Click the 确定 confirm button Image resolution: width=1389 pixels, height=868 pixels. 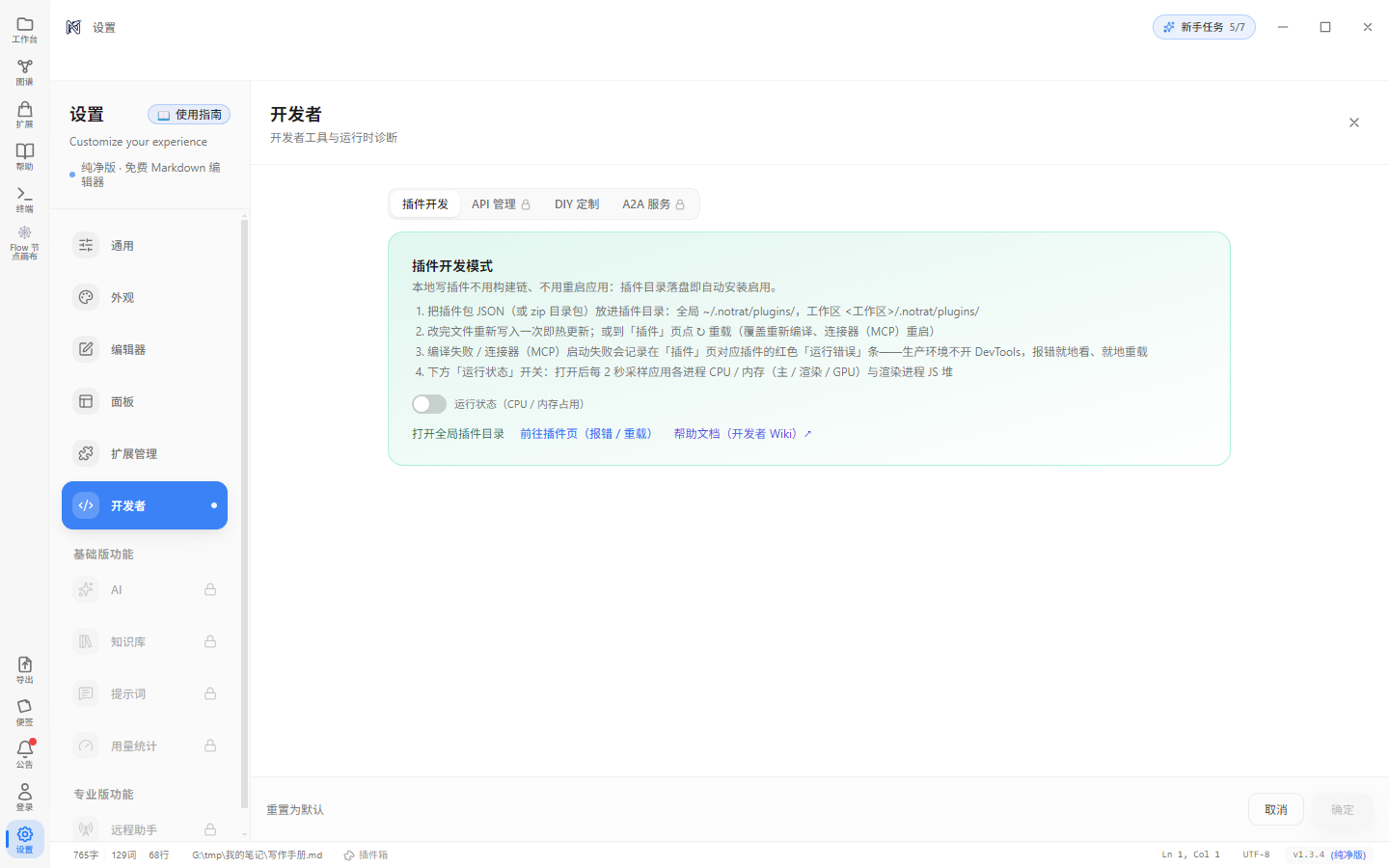1343,809
